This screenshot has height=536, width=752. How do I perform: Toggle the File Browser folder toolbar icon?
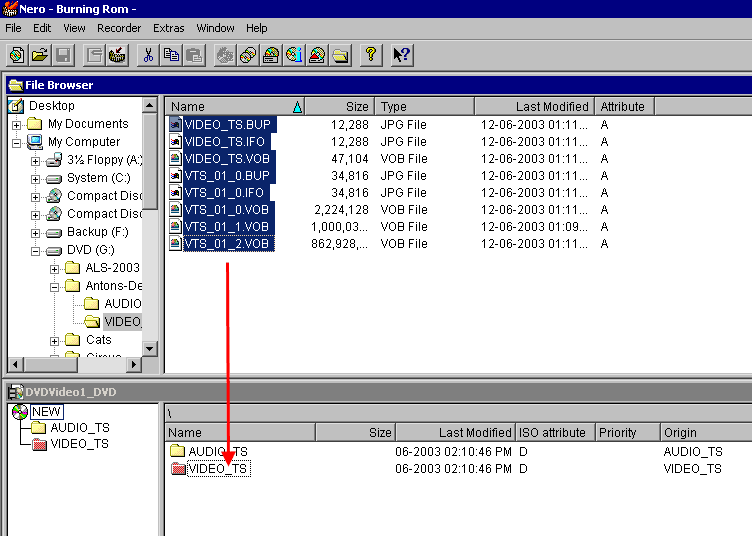click(340, 55)
